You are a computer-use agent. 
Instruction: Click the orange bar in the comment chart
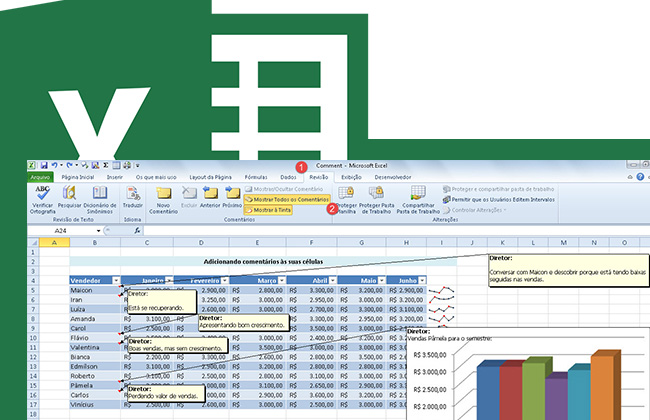tap(606, 386)
